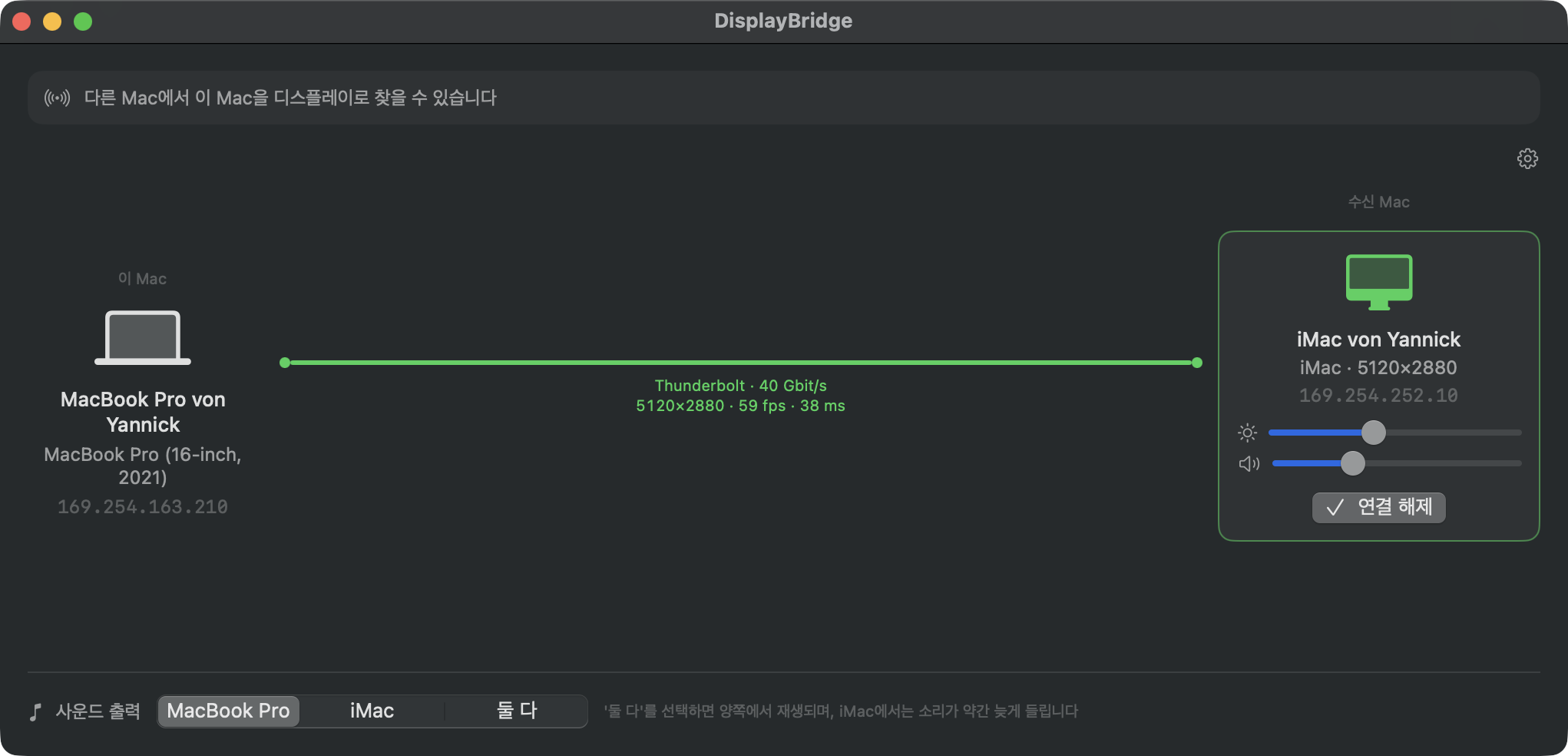Click the 5120×2880 · 59 fps · 38 ms stats
Viewport: 1568px width, 756px height.
(741, 406)
